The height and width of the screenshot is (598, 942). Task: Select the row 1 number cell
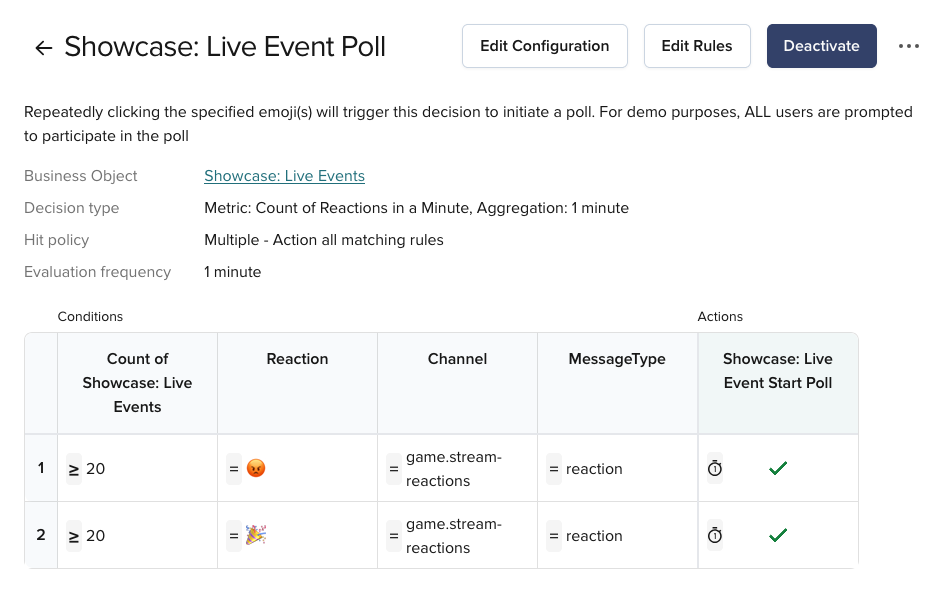[x=41, y=467]
